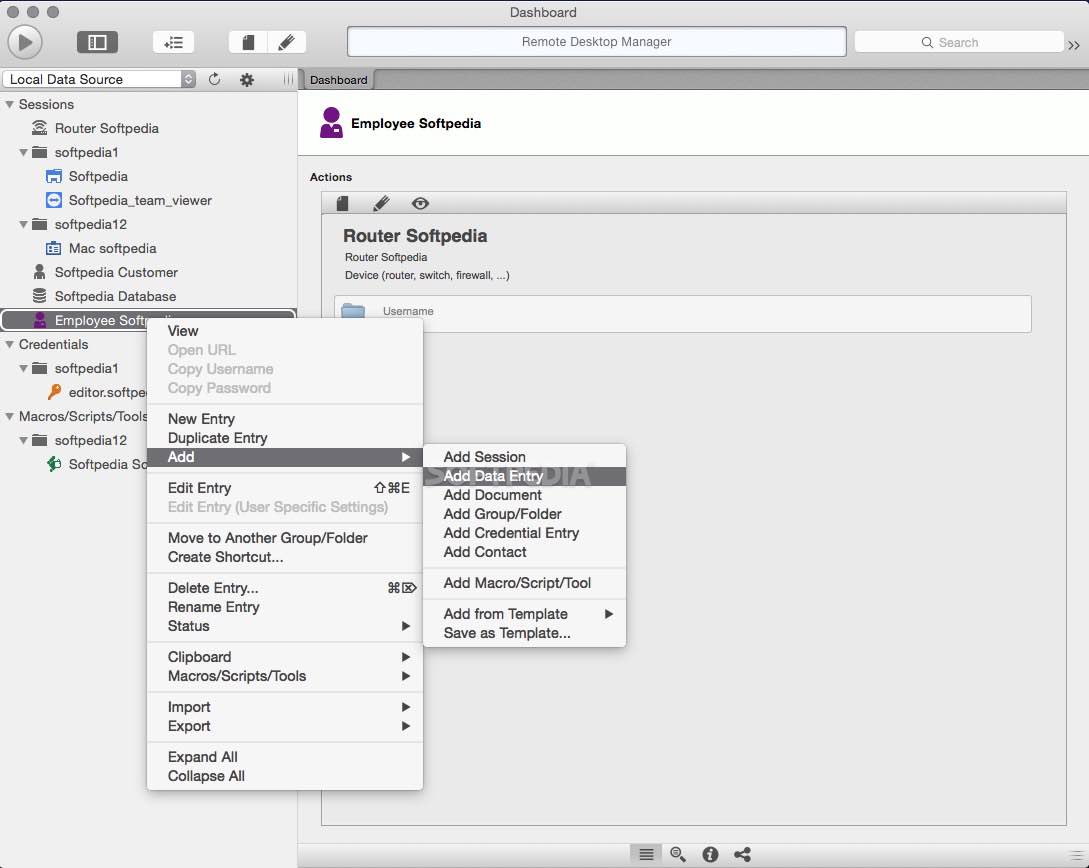Click the Softpedia Customer person icon
The width and height of the screenshot is (1089, 868).
40,272
